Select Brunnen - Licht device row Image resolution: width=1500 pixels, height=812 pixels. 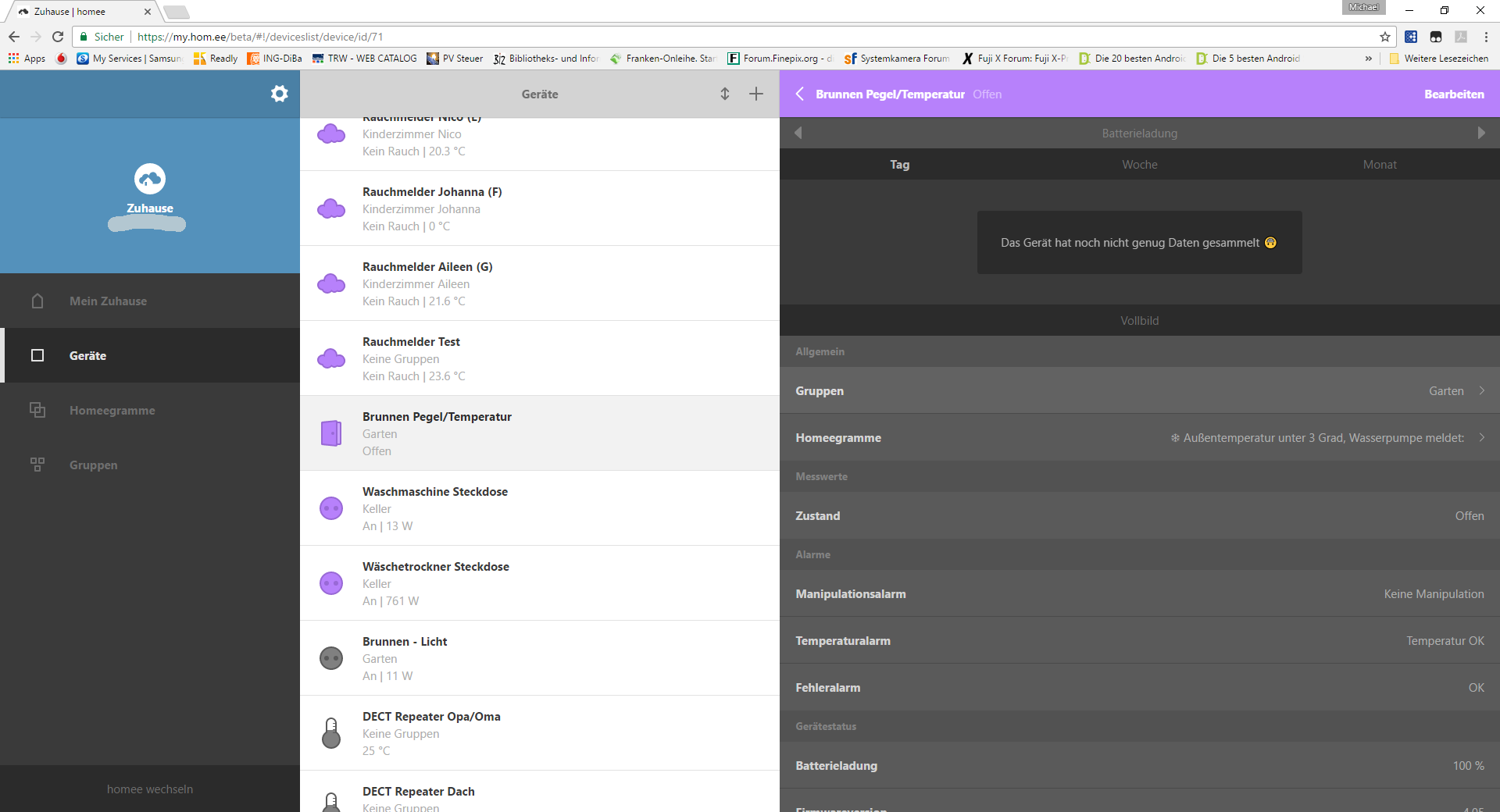pyautogui.click(x=540, y=658)
